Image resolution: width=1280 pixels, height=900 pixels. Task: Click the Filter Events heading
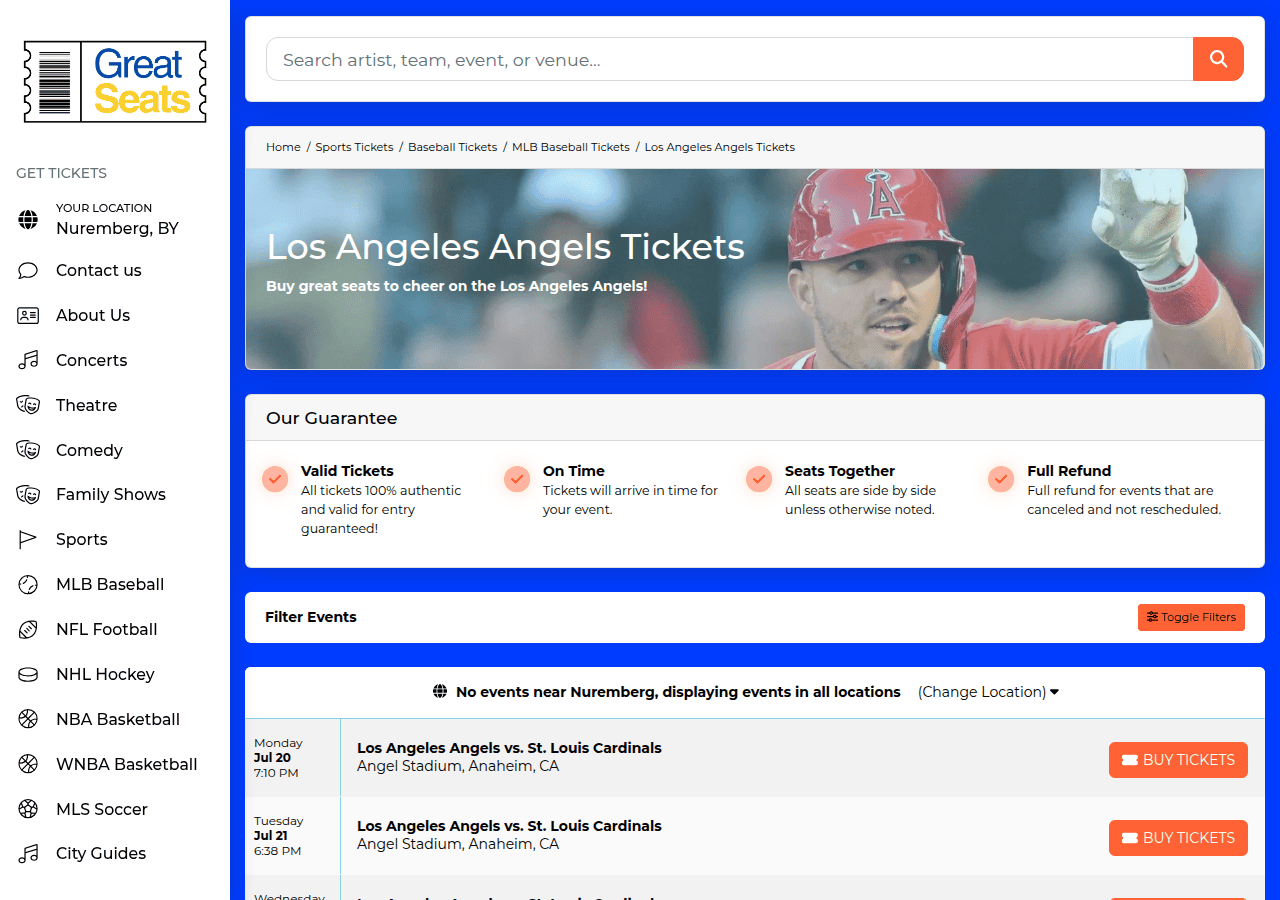coord(311,617)
